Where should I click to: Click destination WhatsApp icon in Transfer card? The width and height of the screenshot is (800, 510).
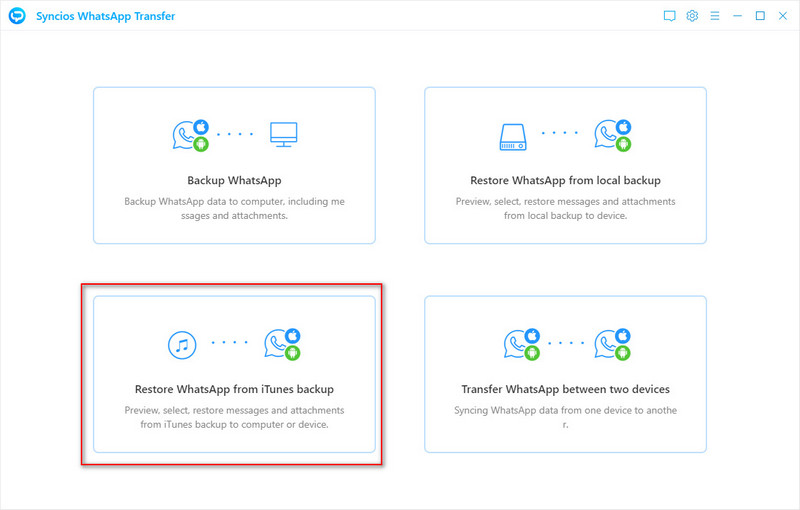pos(613,344)
